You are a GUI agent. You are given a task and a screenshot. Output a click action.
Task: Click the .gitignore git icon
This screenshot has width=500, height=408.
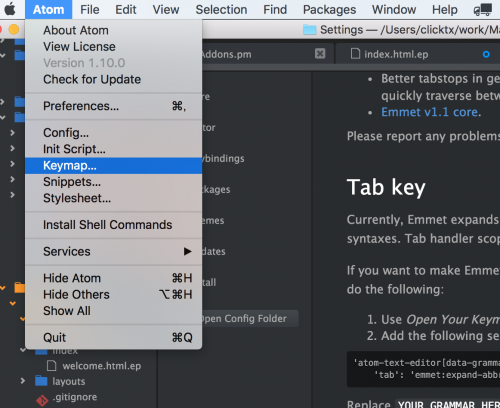[42, 400]
